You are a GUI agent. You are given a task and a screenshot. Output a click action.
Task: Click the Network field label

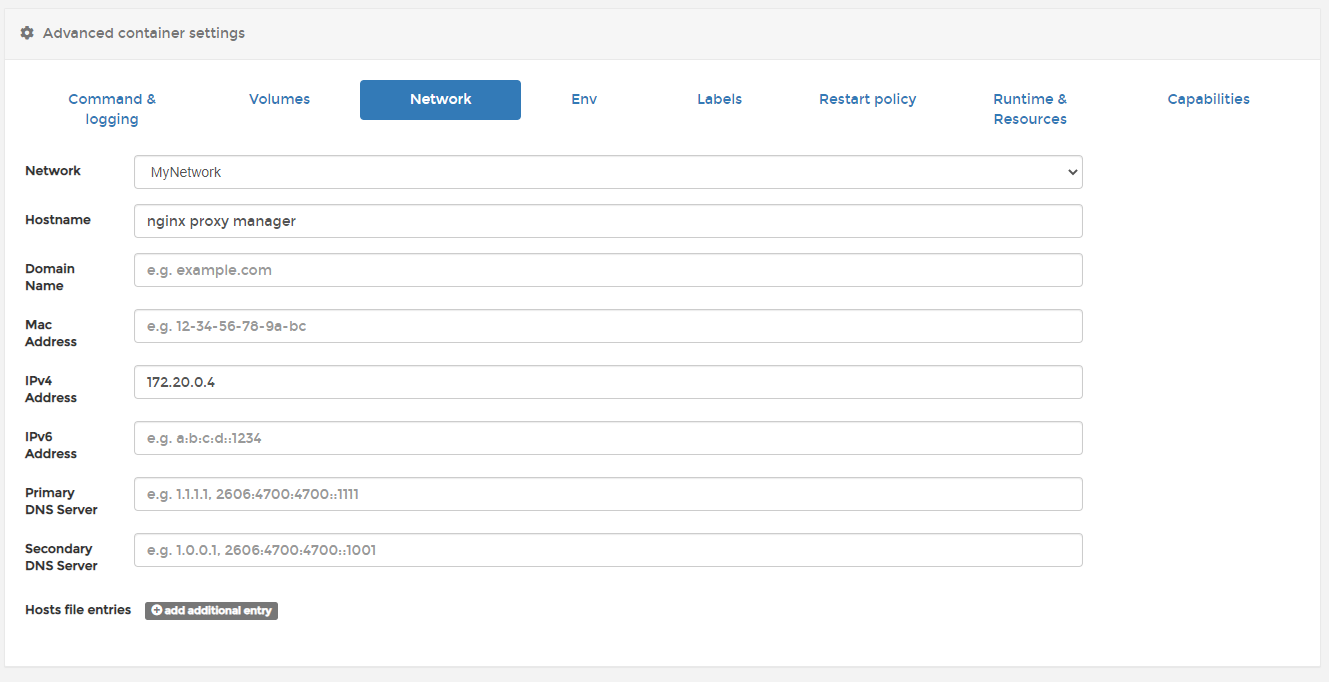point(53,170)
